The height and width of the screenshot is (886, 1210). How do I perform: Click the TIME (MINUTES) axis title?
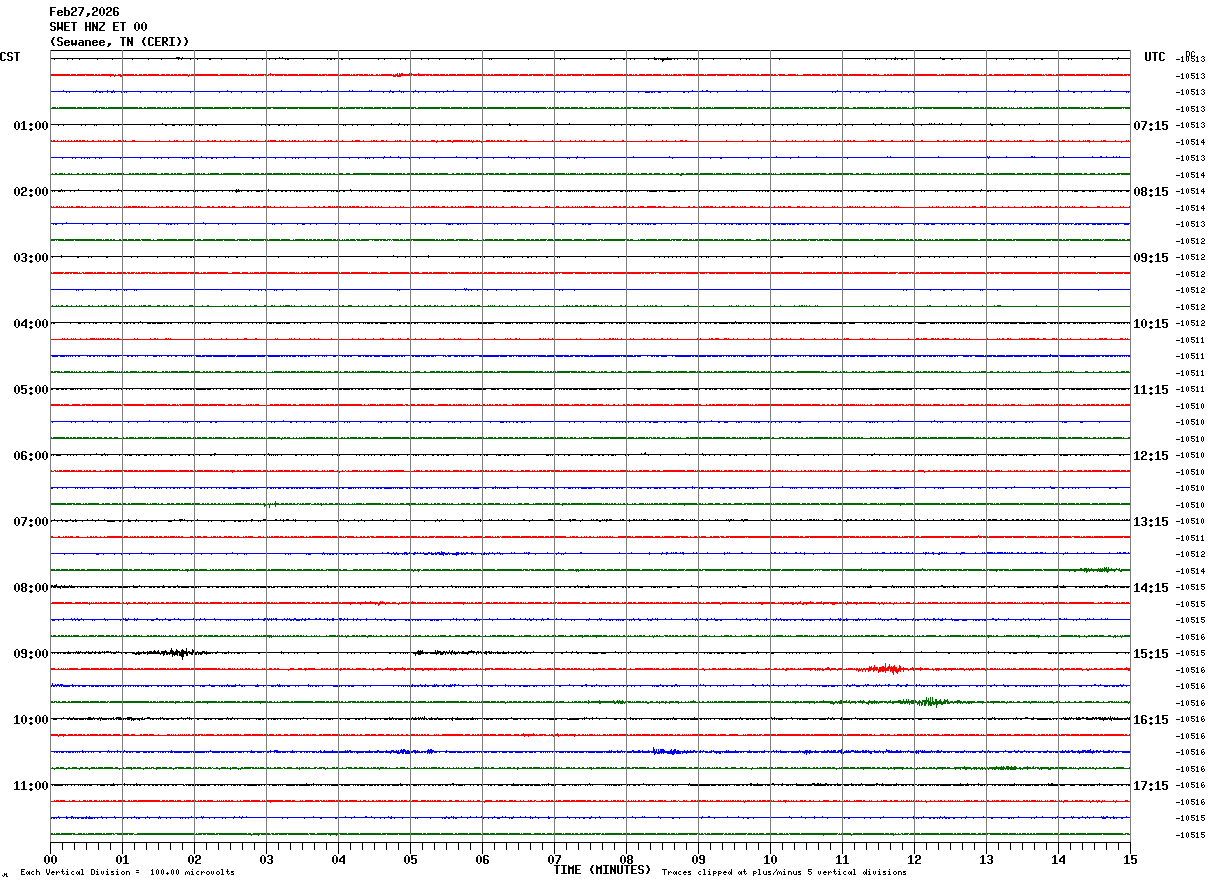(x=602, y=870)
